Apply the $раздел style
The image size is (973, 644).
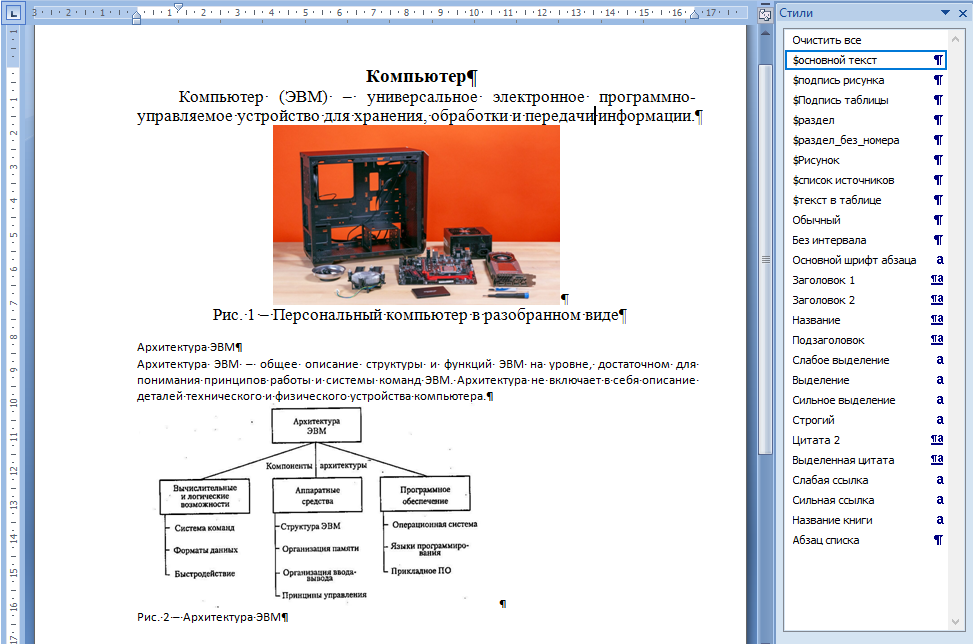click(865, 120)
